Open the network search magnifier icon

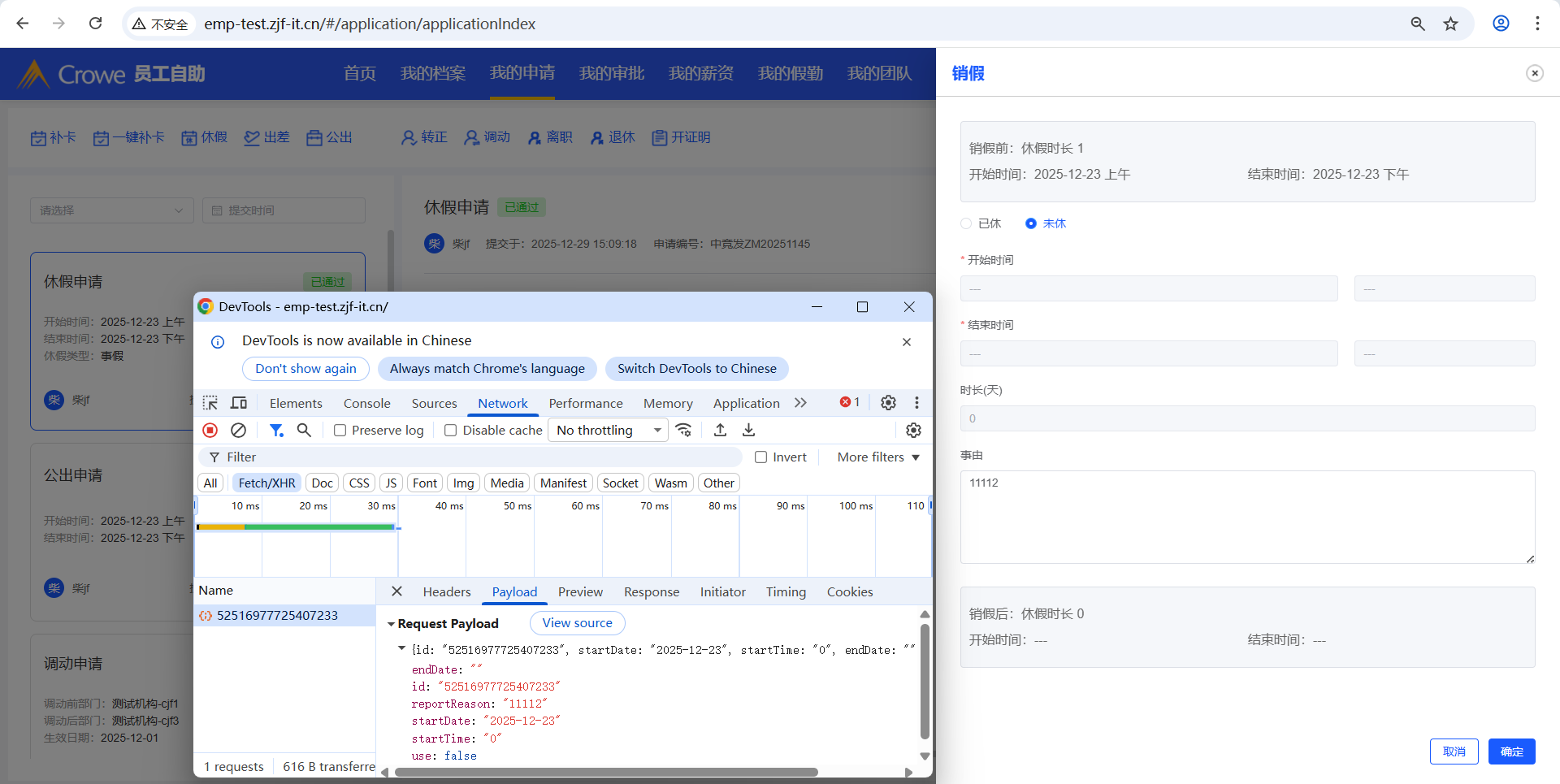(304, 431)
